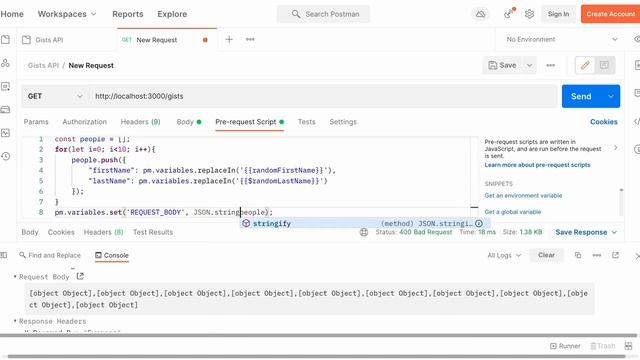Collapse the pre-request scripts help panel chevron
The width and height of the screenshot is (640, 360).
coord(616,148)
